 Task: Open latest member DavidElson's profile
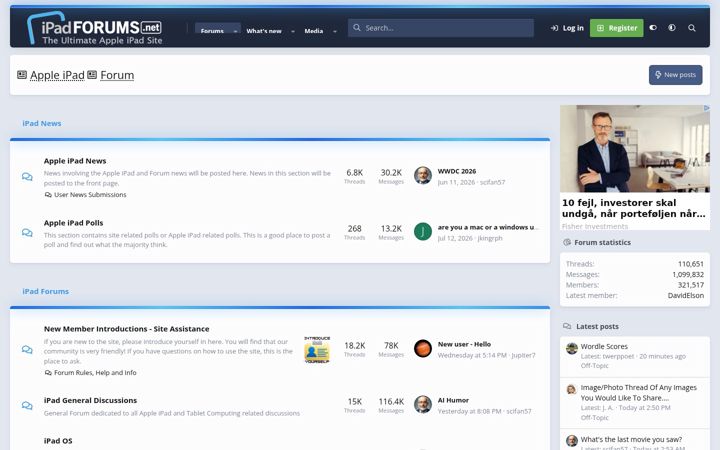tap(686, 296)
